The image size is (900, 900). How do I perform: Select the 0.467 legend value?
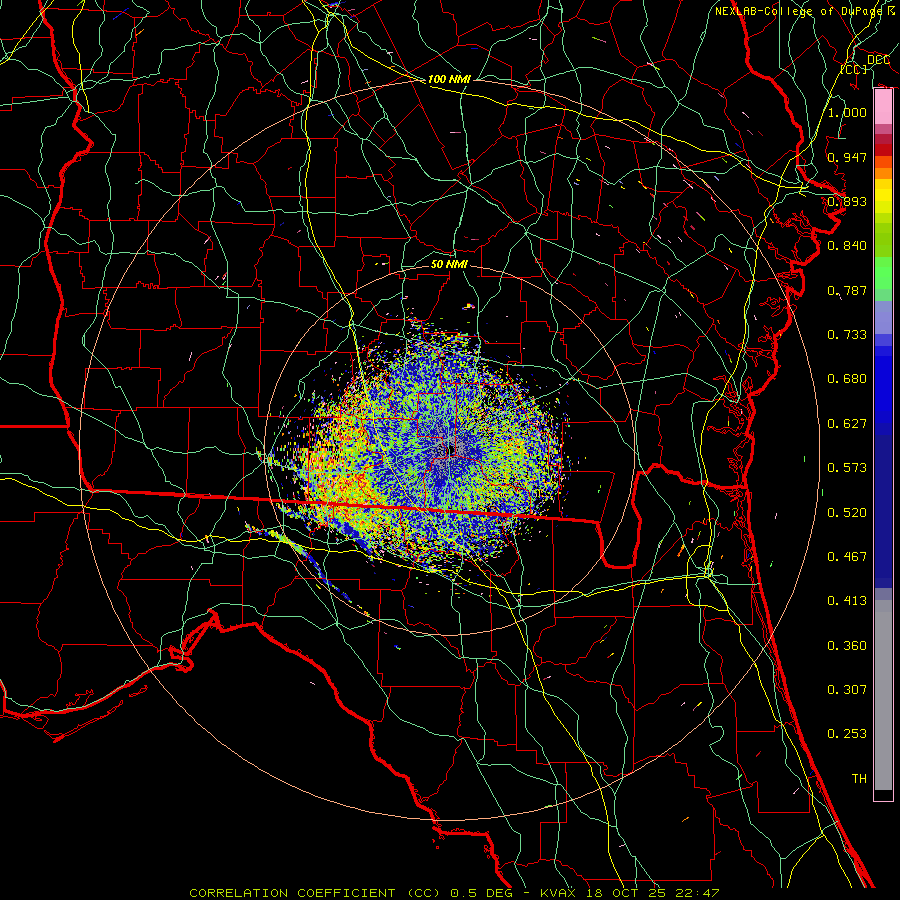point(847,556)
